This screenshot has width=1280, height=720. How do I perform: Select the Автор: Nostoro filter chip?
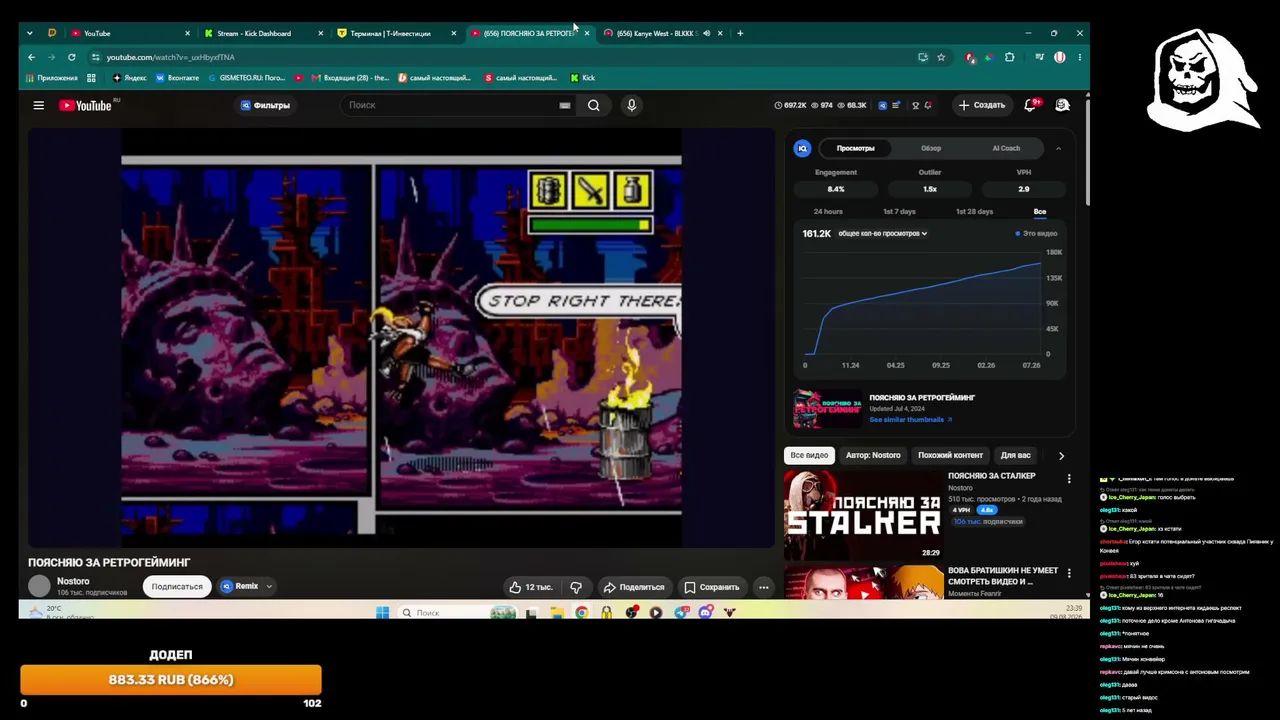(873, 455)
